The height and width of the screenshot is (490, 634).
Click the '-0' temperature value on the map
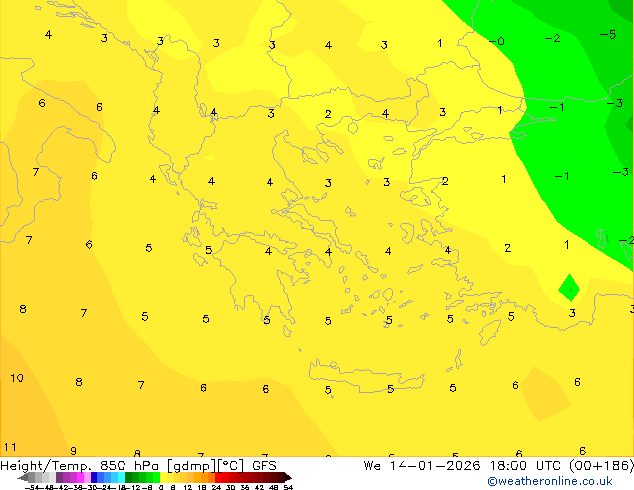click(497, 41)
